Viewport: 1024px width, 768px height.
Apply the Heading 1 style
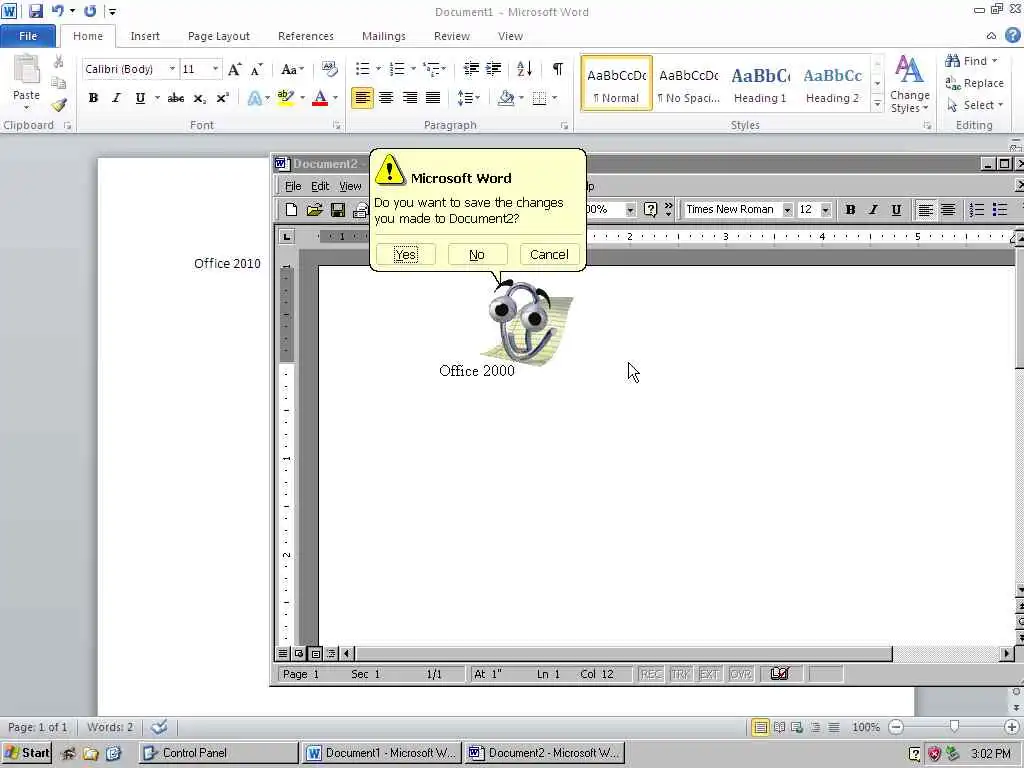[760, 84]
